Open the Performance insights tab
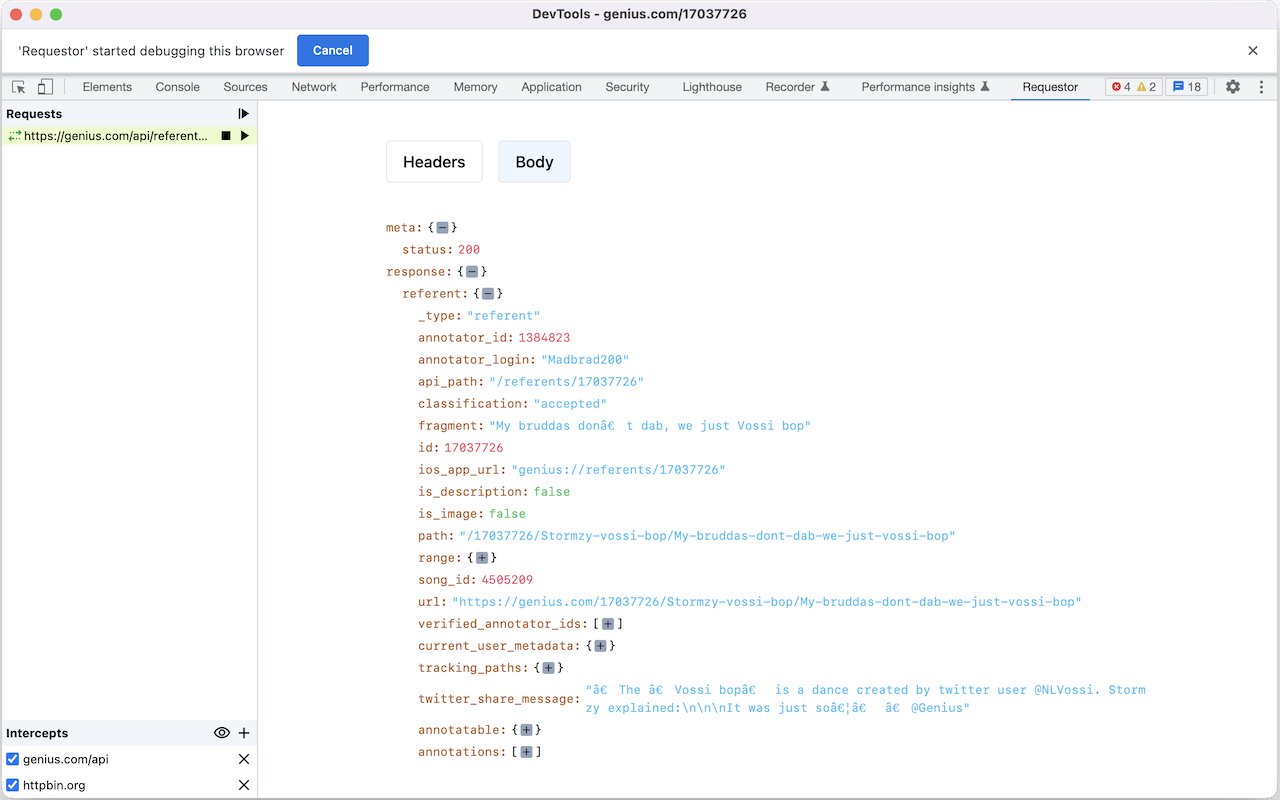The width and height of the screenshot is (1280, 800). pos(926,87)
